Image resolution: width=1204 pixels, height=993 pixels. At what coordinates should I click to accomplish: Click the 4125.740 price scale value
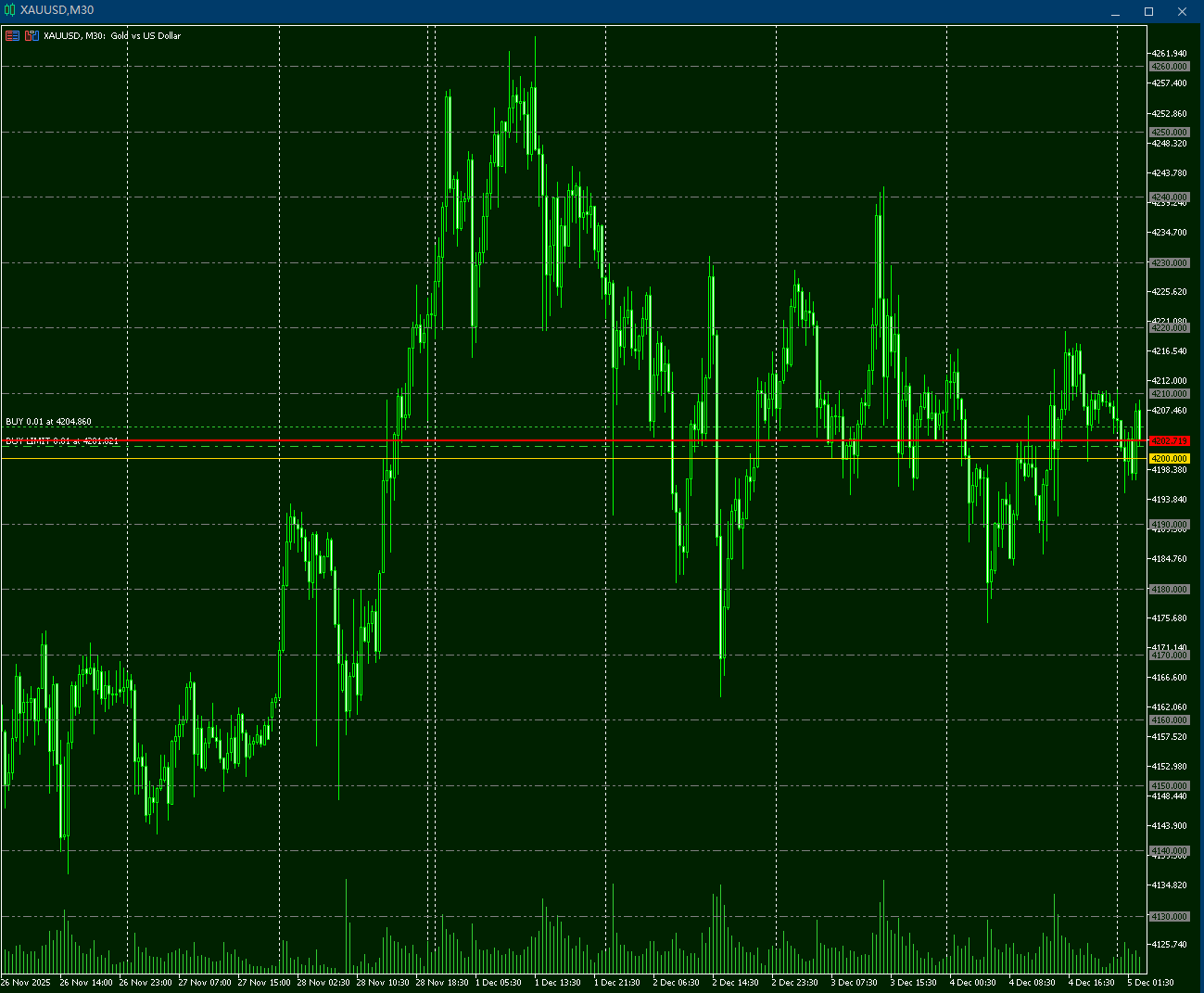(1169, 945)
